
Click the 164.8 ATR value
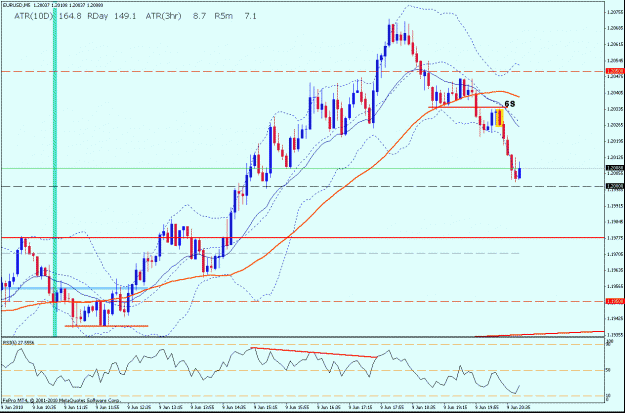[x=70, y=16]
